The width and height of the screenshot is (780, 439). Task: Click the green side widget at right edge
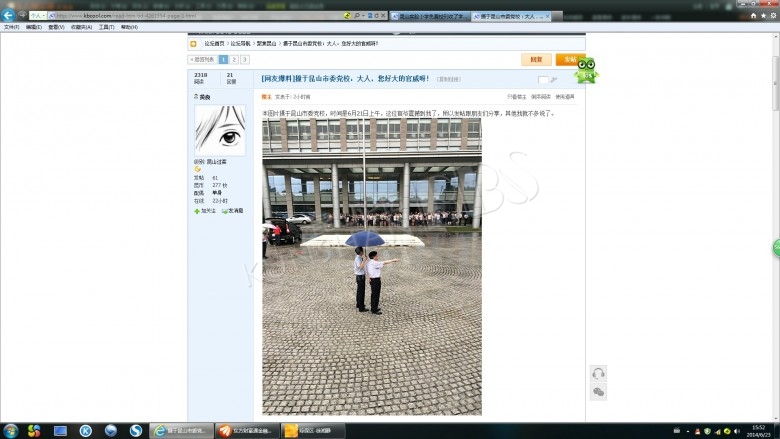point(777,248)
